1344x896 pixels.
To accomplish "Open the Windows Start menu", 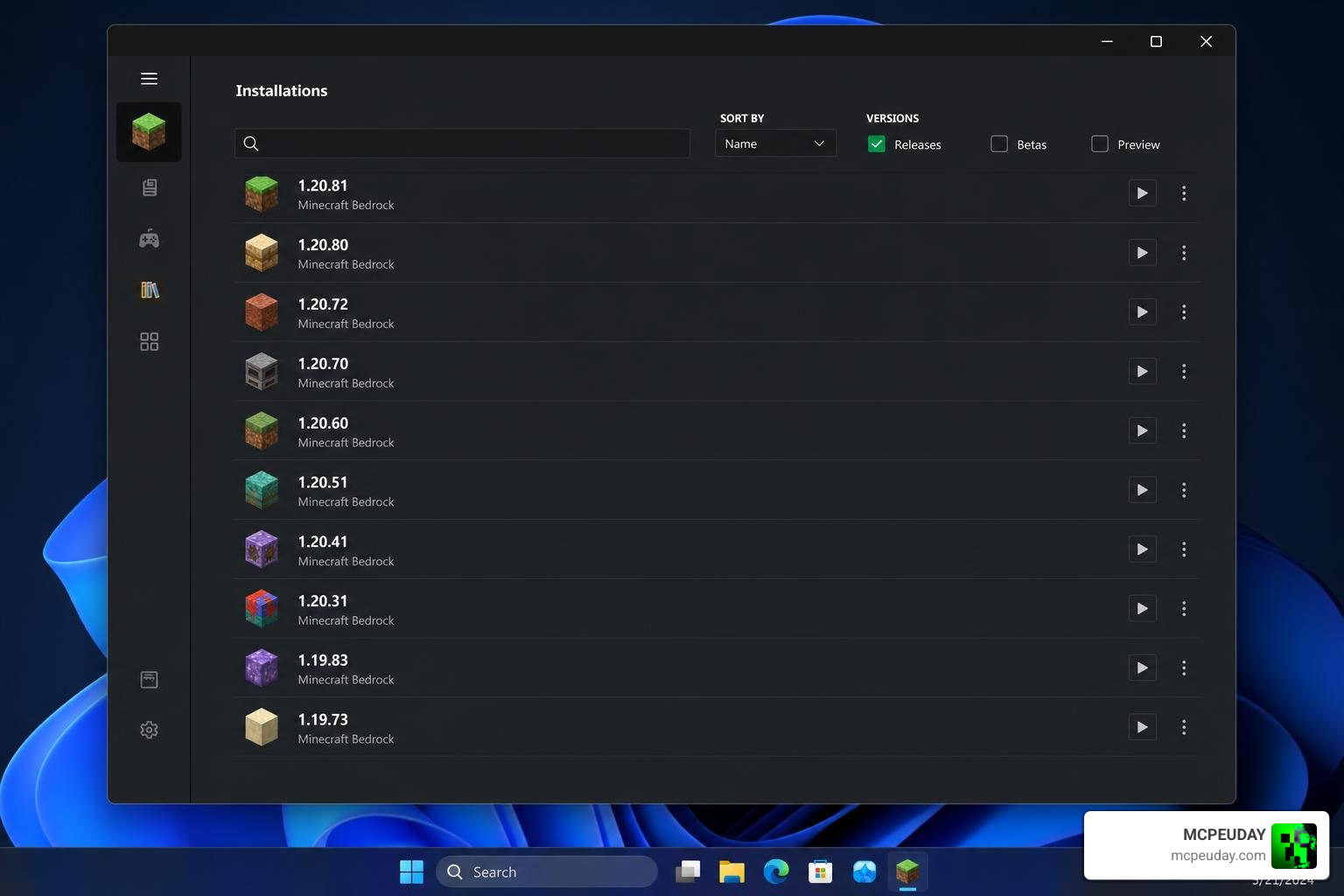I will coord(411,872).
